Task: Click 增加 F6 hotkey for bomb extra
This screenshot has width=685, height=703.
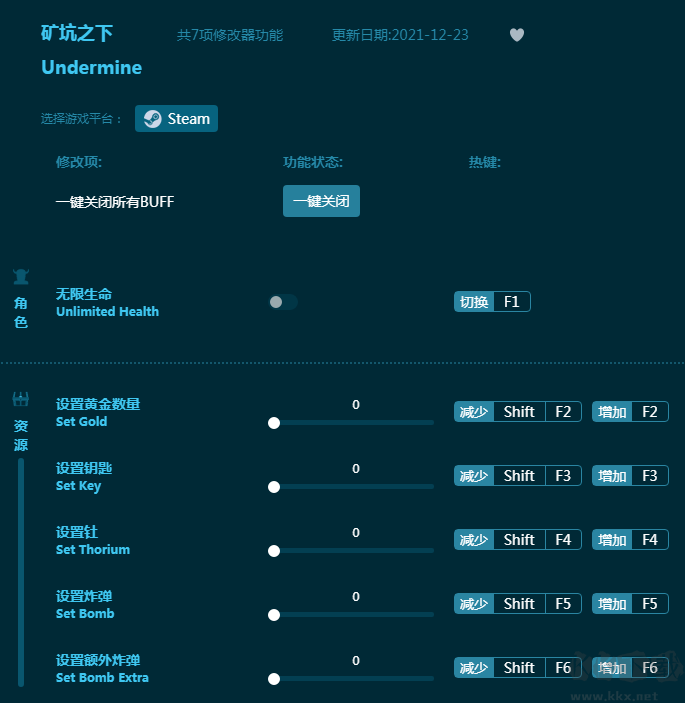Action: 630,668
